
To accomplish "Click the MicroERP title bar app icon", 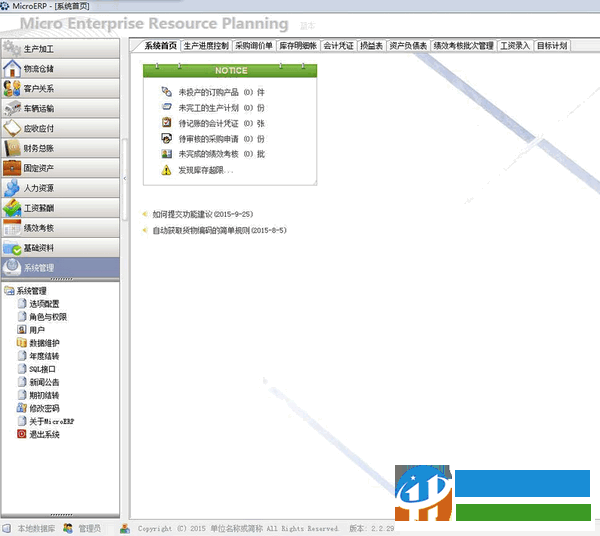I will pyautogui.click(x=5, y=6).
